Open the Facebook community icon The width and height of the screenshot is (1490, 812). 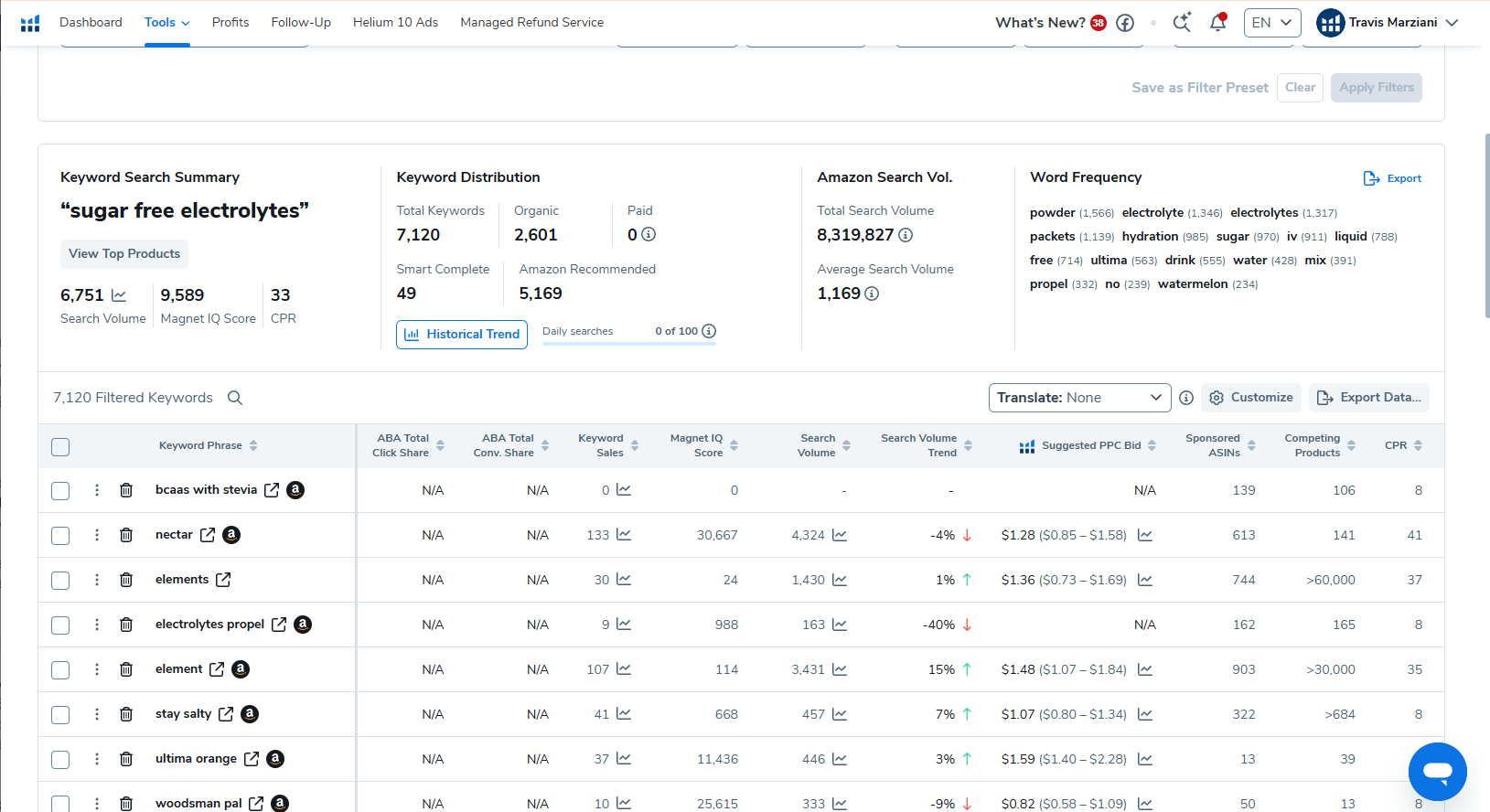(x=1125, y=23)
